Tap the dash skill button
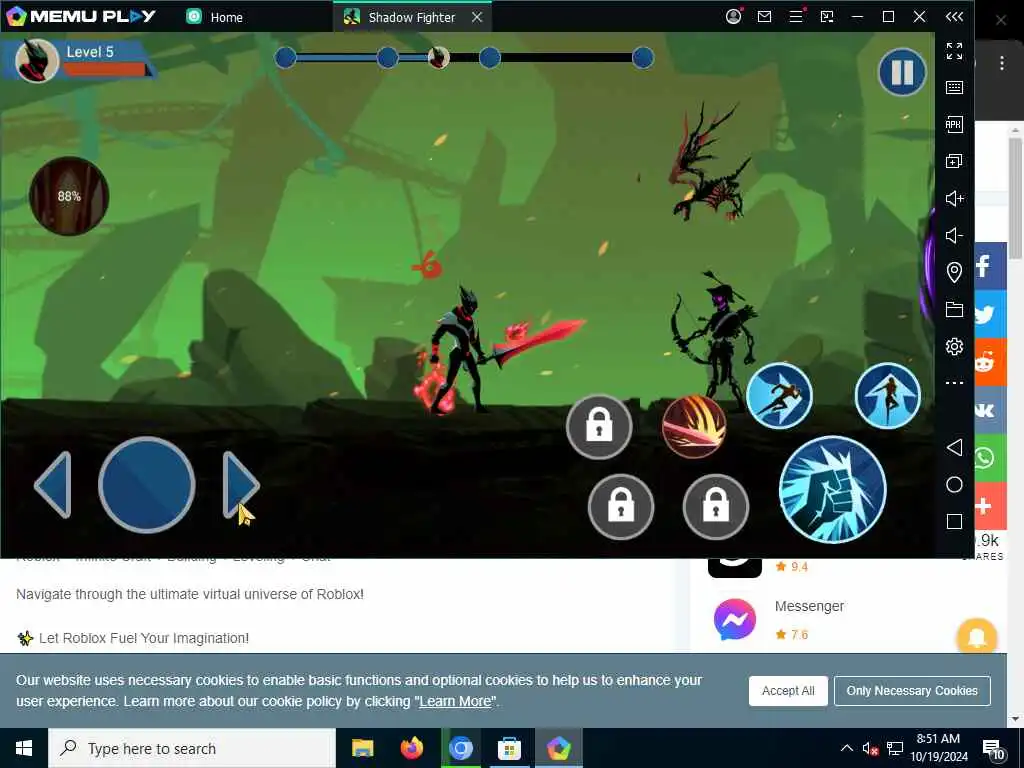Viewport: 1024px width, 768px height. (x=779, y=396)
